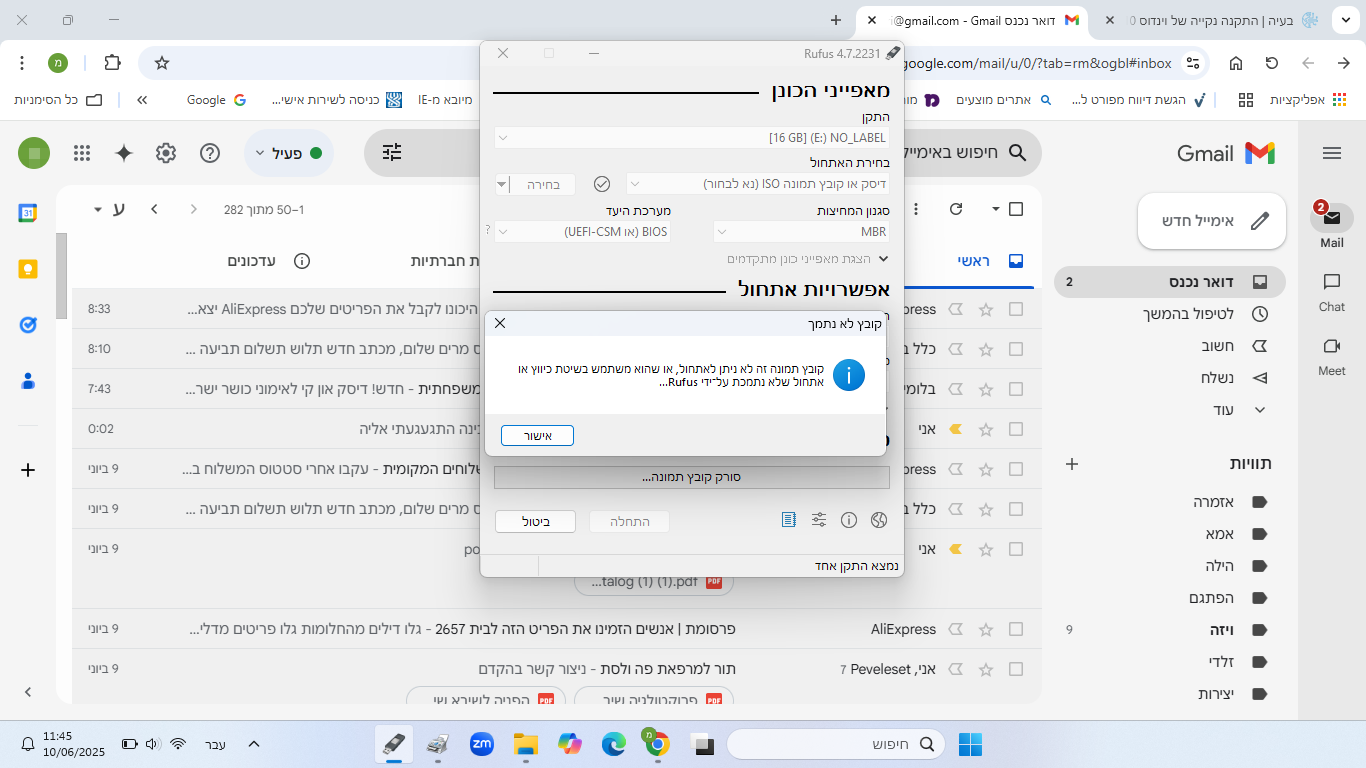The image size is (1366, 768).
Task: Star the AliExpress פרסומת email
Action: coord(986,629)
